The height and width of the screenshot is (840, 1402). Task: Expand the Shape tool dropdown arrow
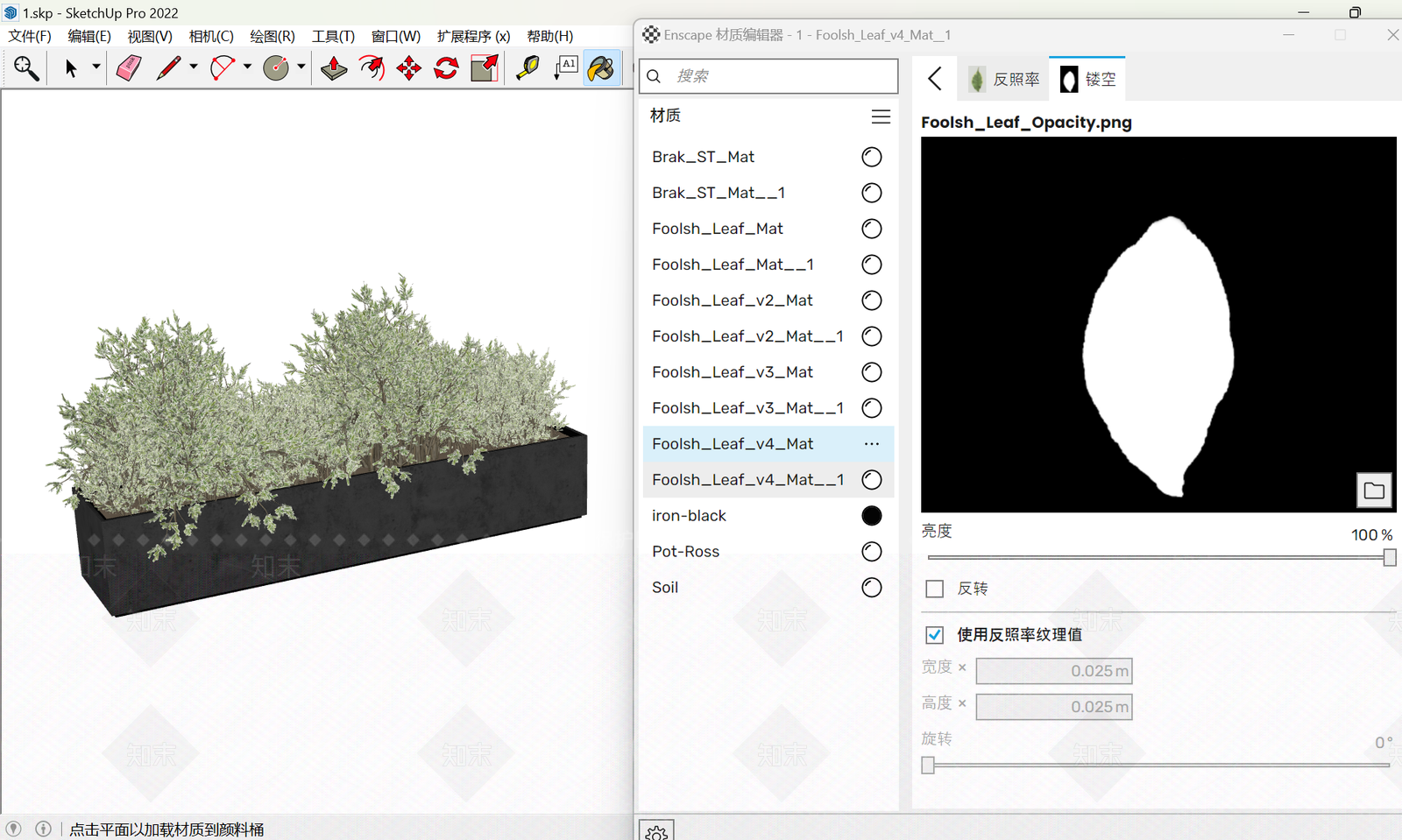point(301,67)
